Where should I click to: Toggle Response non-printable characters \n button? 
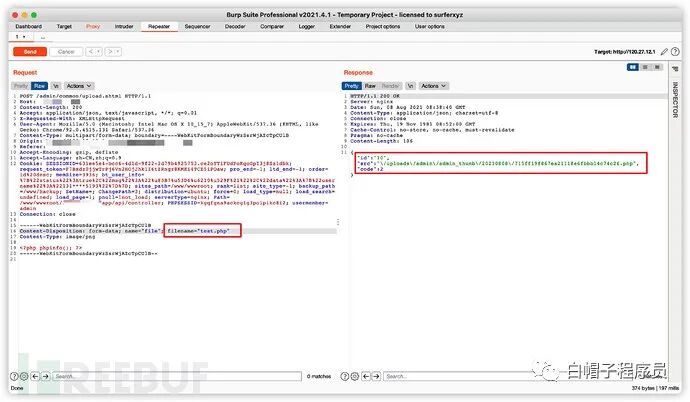(x=410, y=86)
